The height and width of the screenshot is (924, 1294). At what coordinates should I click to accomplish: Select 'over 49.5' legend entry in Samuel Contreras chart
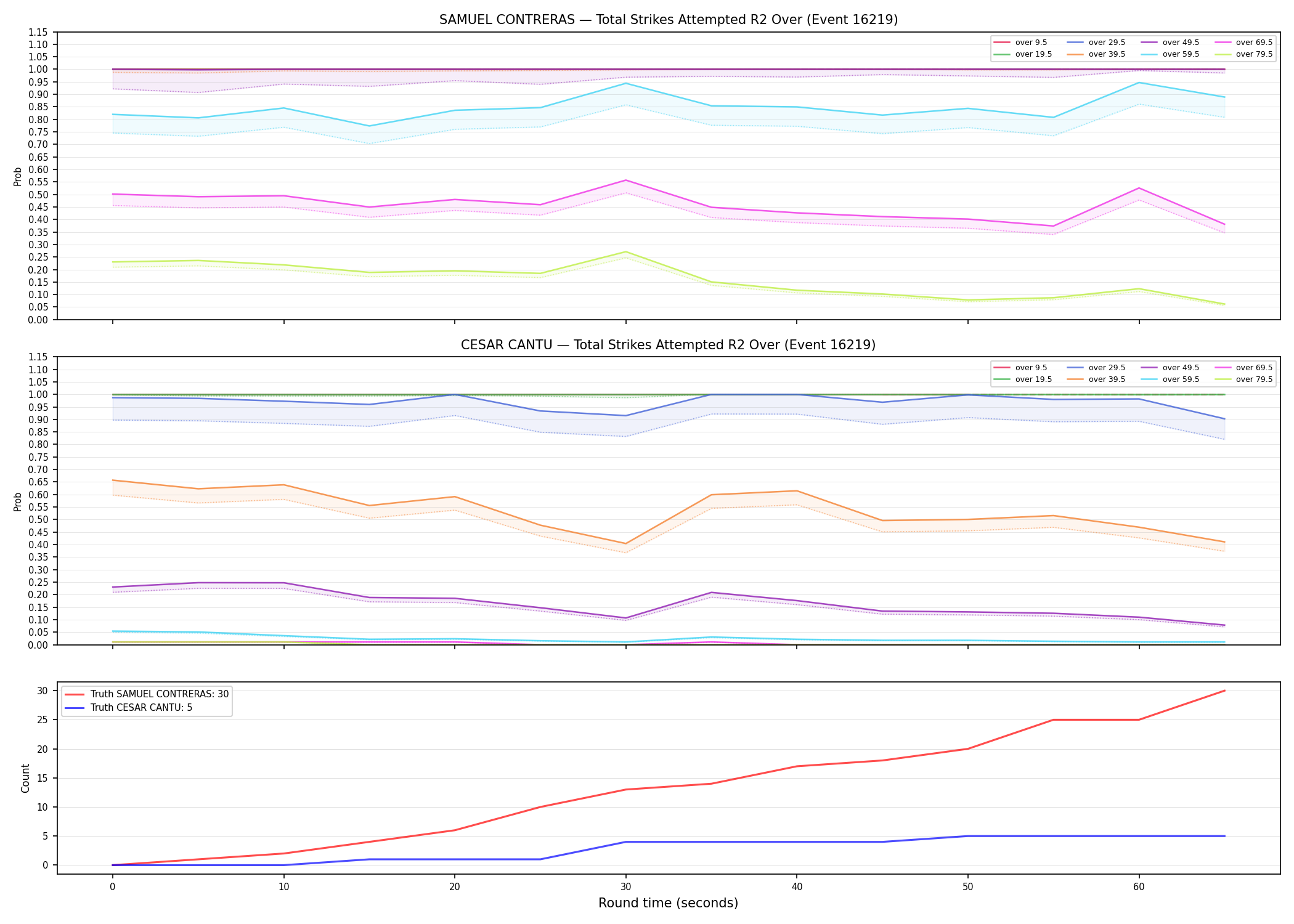1170,43
